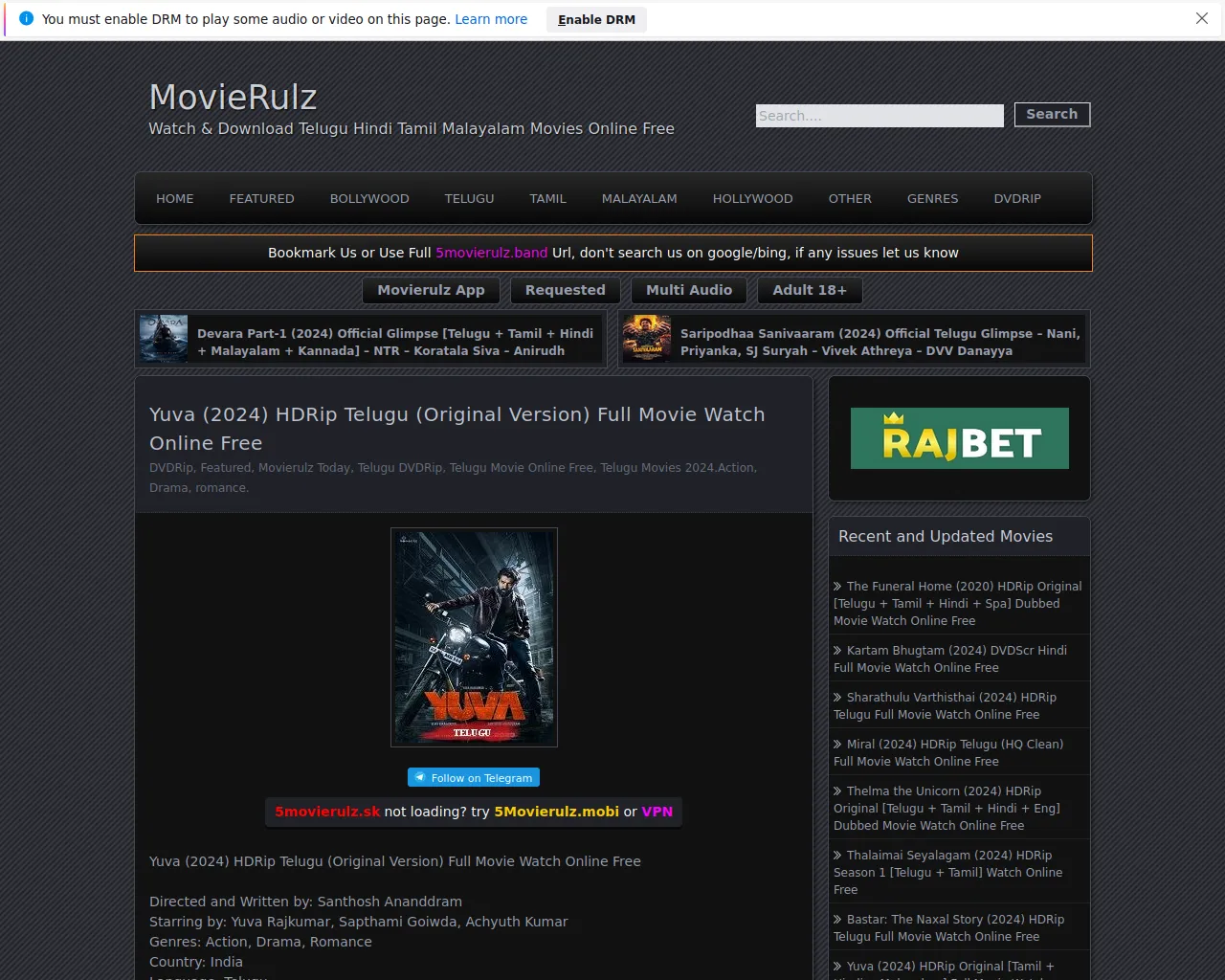
Task: Open the MALAYALAM menu
Action: 639,199
